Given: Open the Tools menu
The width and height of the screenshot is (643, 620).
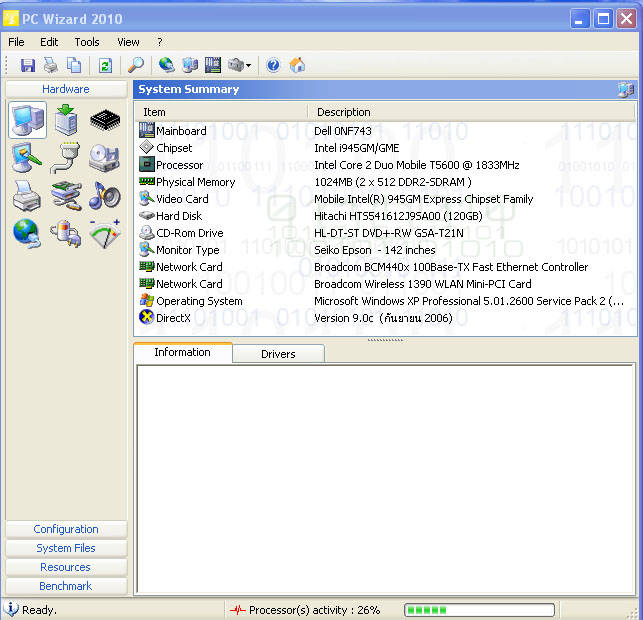Looking at the screenshot, I should 87,42.
